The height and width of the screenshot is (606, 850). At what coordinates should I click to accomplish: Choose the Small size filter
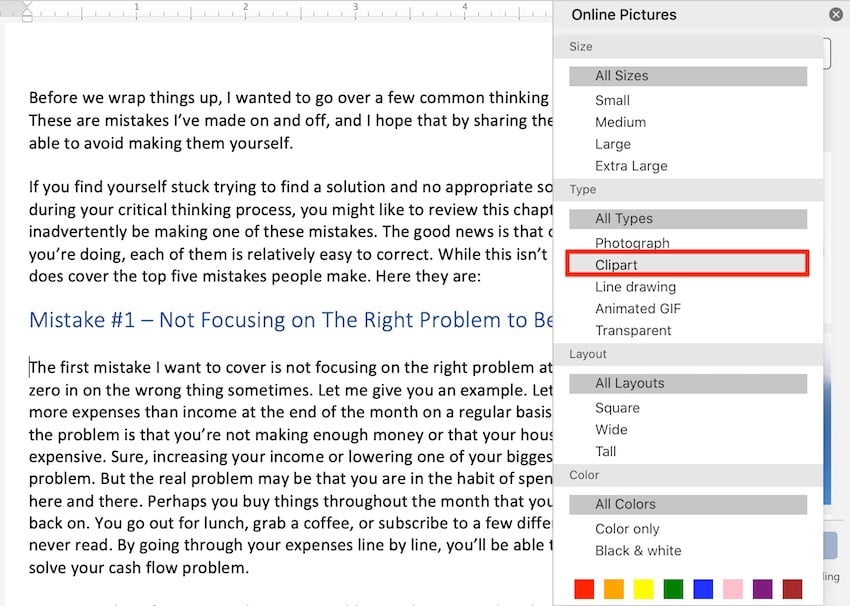(612, 100)
